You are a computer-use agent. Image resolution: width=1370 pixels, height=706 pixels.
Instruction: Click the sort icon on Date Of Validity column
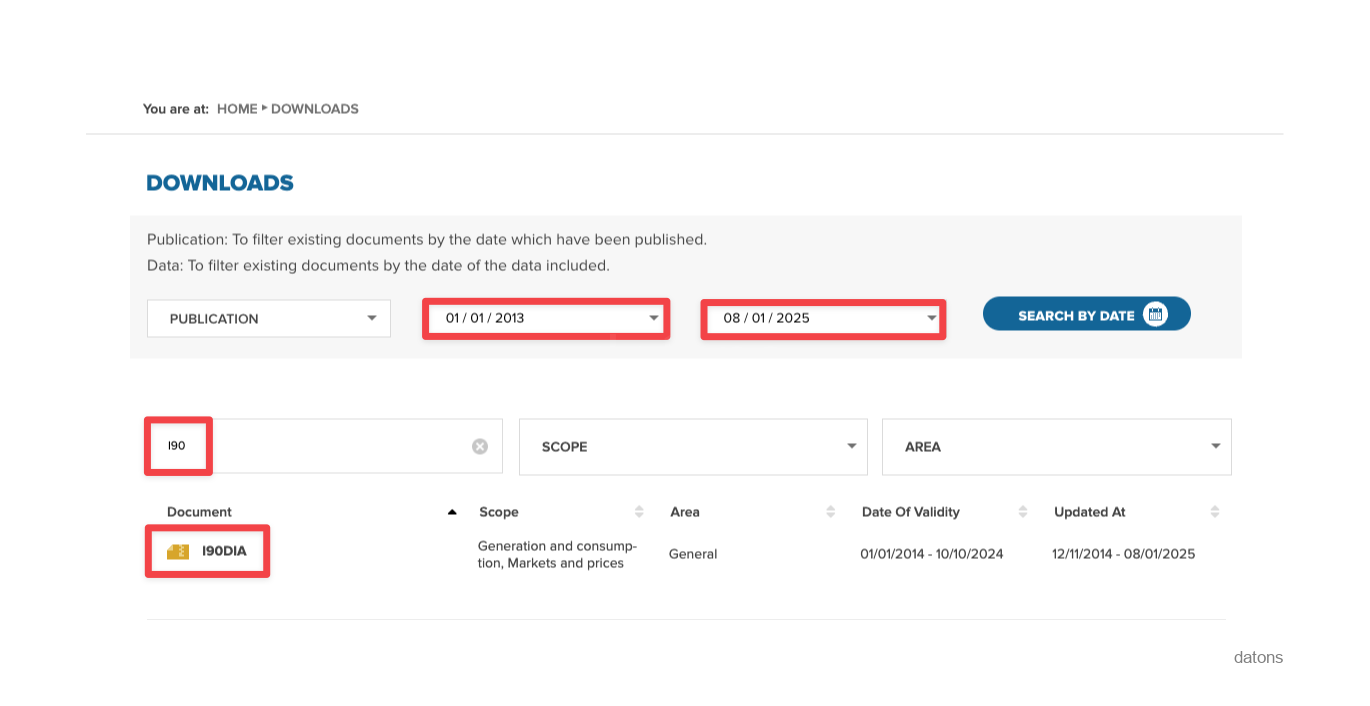pyautogui.click(x=1023, y=511)
